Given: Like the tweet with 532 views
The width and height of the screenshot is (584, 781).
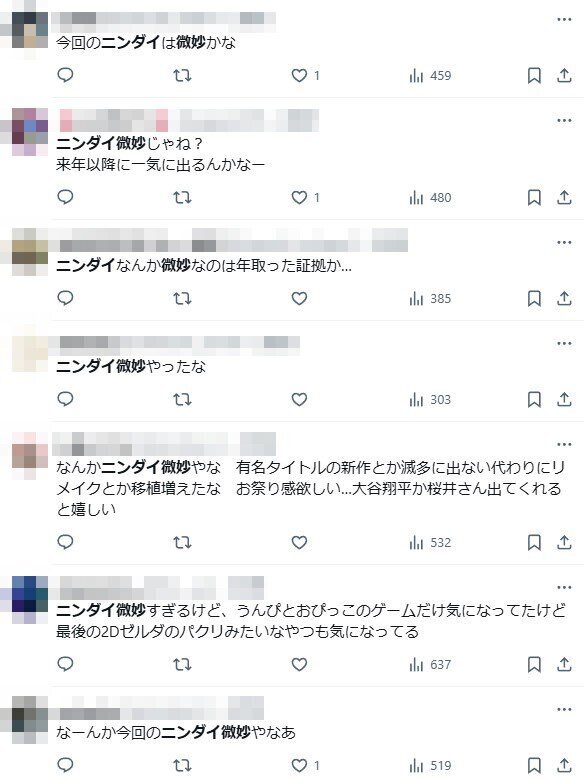Looking at the screenshot, I should click(299, 542).
